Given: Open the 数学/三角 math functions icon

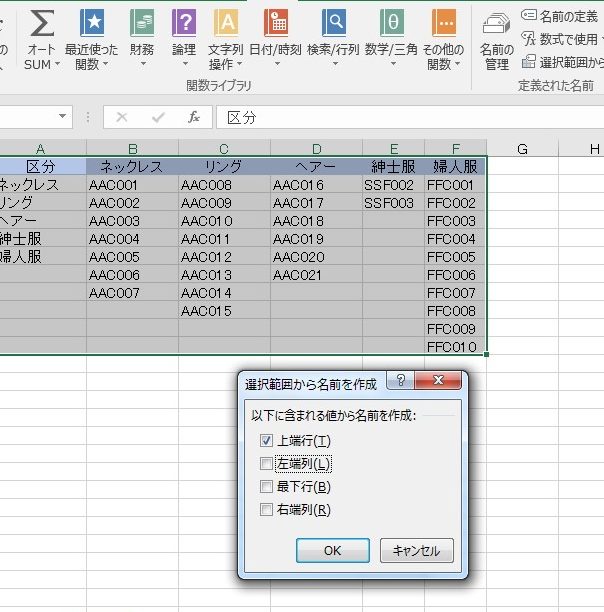Looking at the screenshot, I should tap(391, 23).
